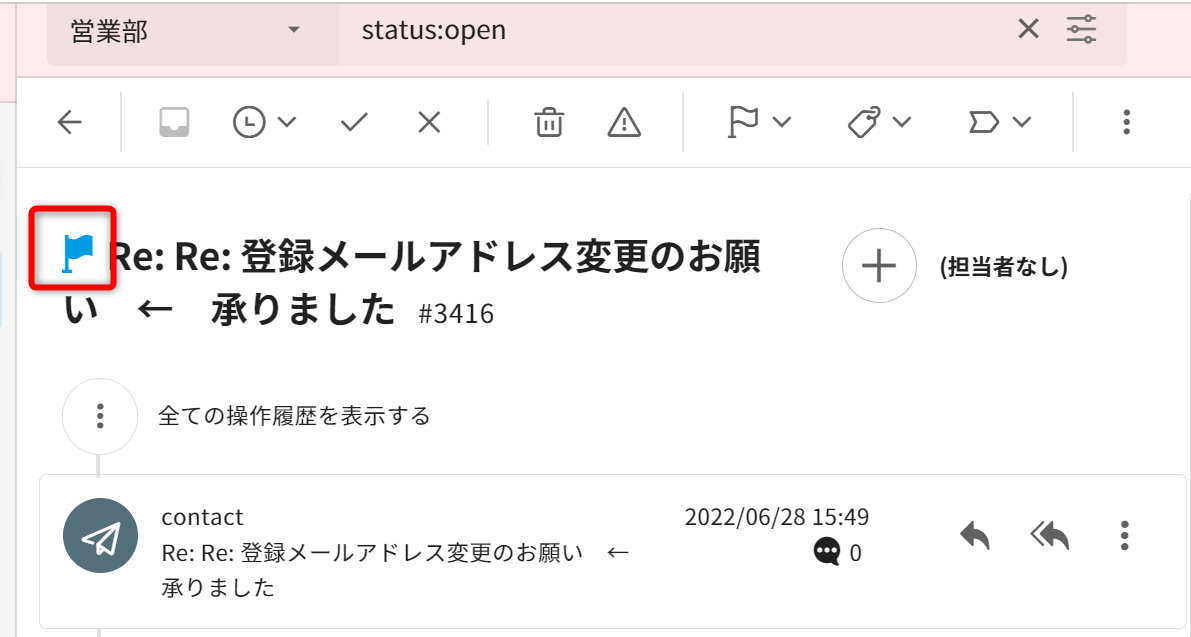
Task: Expand history with the three-dot circle
Action: click(100, 416)
